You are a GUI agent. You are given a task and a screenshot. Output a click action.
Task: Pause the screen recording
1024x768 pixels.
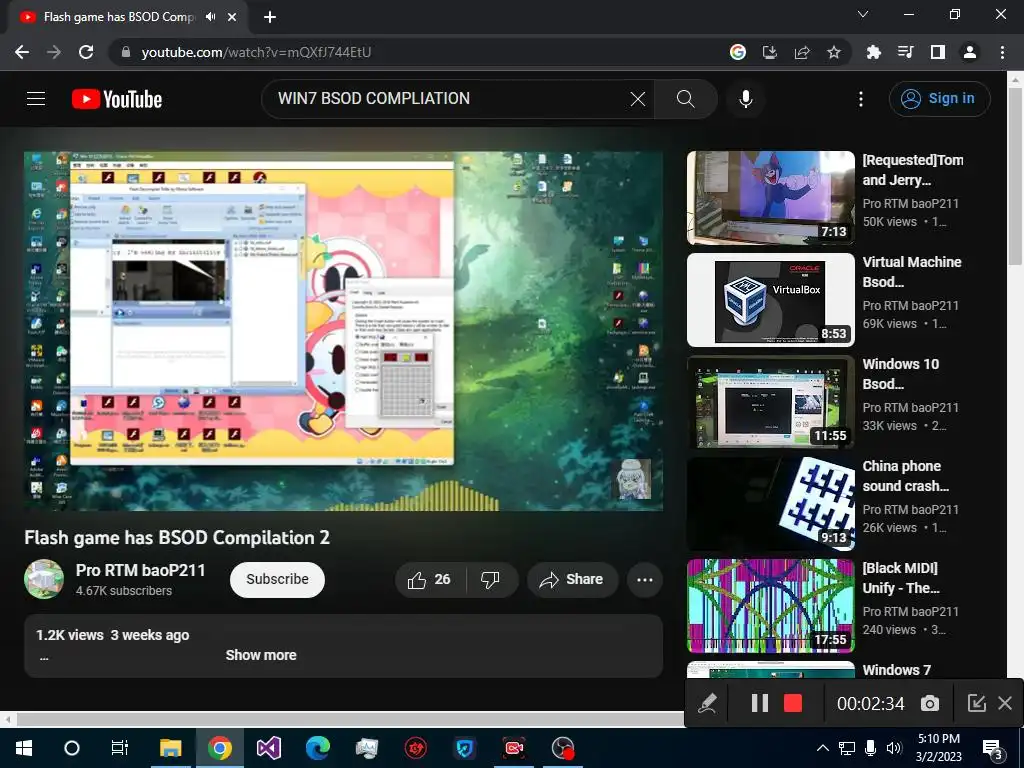(760, 703)
